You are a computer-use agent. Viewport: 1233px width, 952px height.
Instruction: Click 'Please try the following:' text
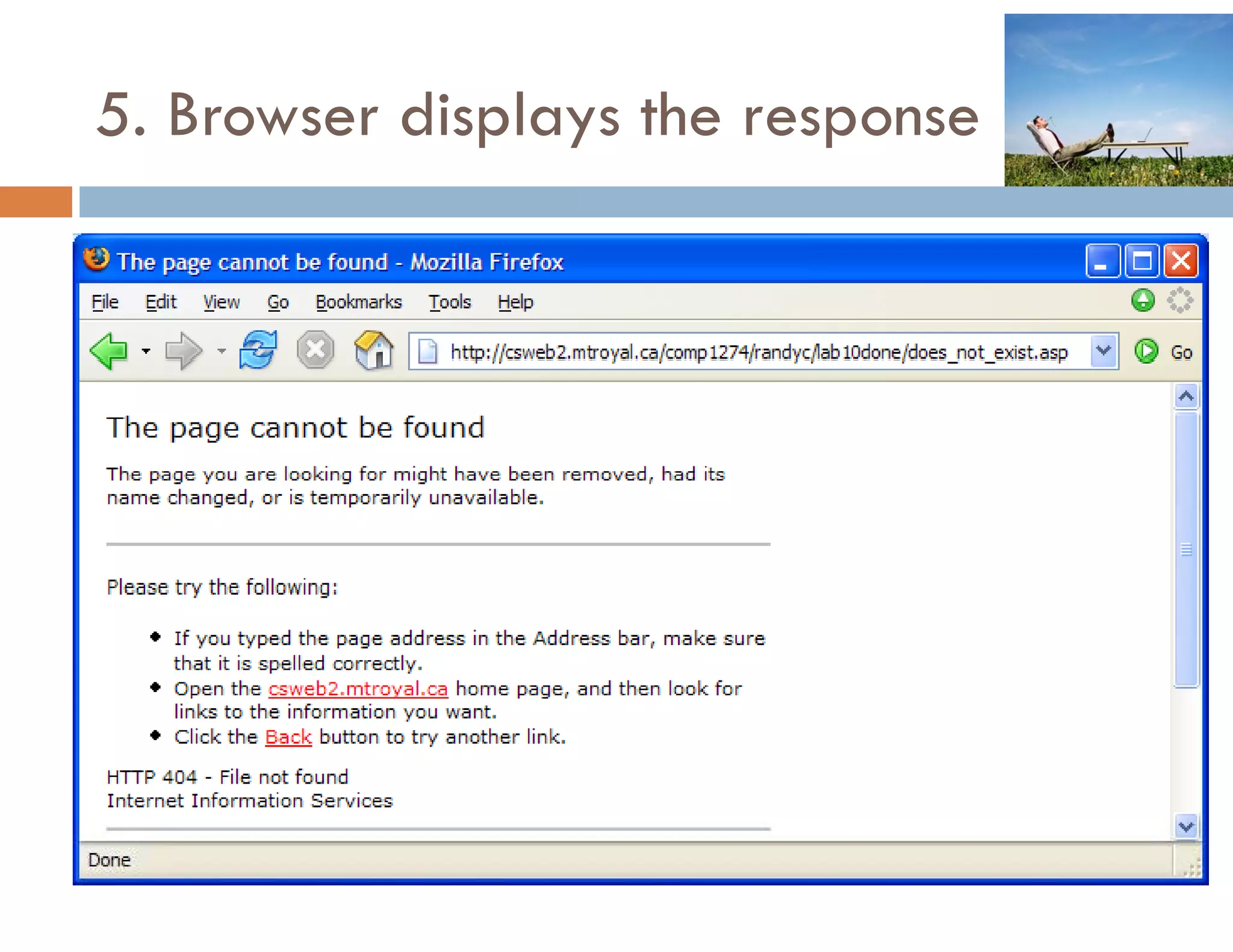[x=222, y=587]
